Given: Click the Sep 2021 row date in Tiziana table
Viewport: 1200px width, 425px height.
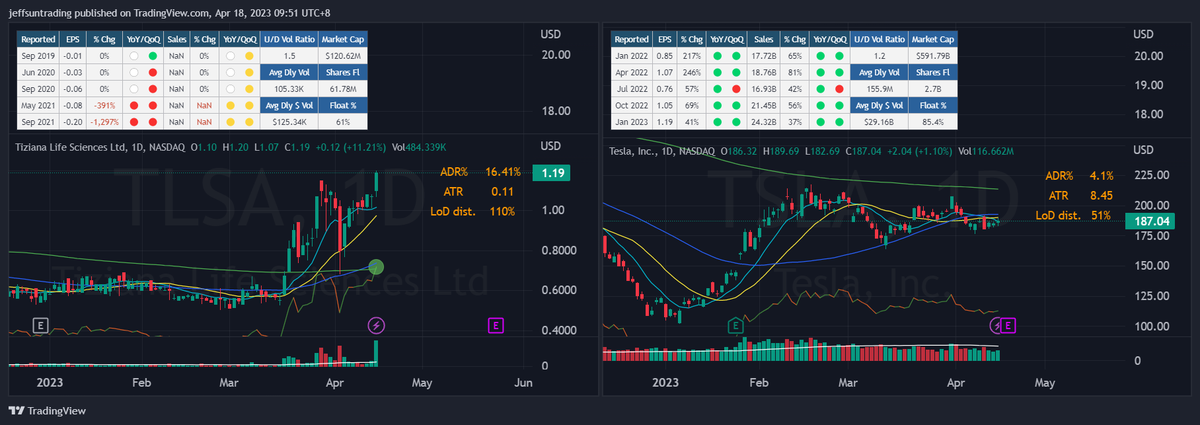Looking at the screenshot, I should (x=37, y=121).
